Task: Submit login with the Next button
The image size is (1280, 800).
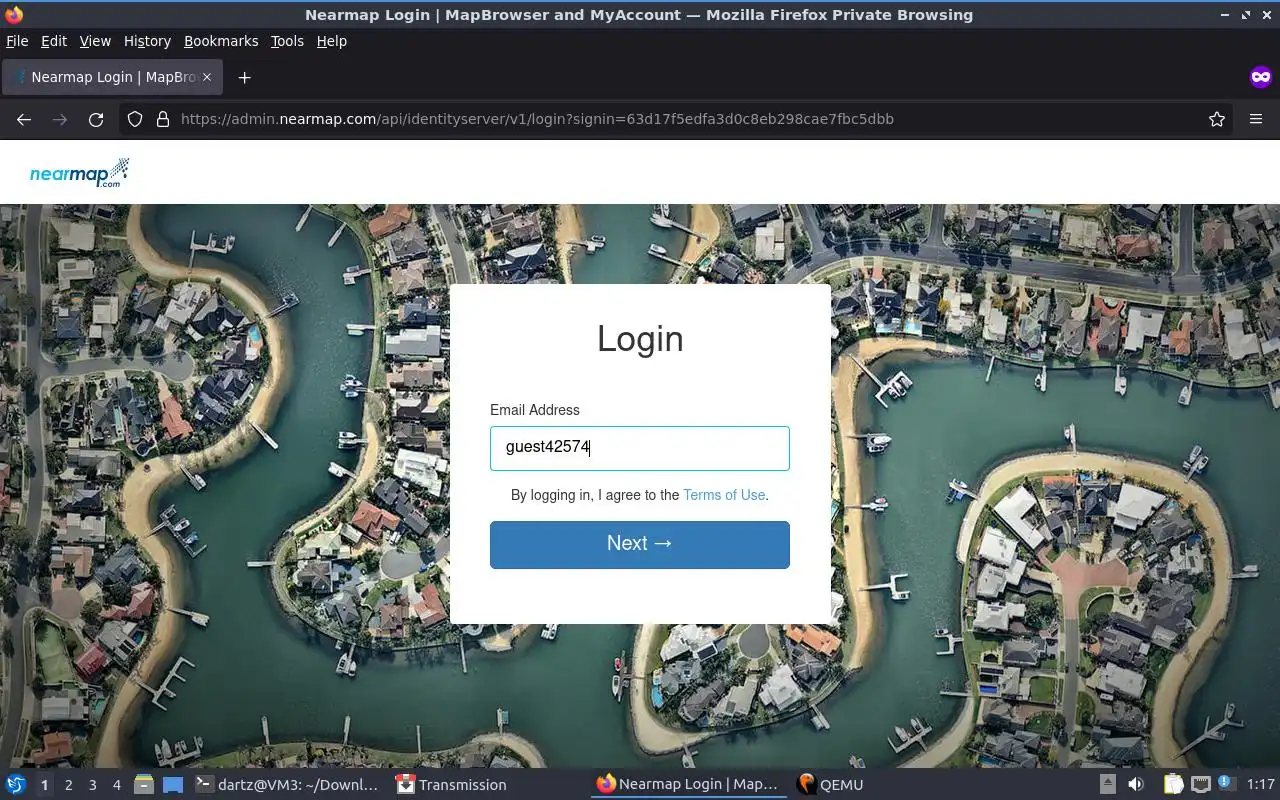Action: pyautogui.click(x=640, y=545)
